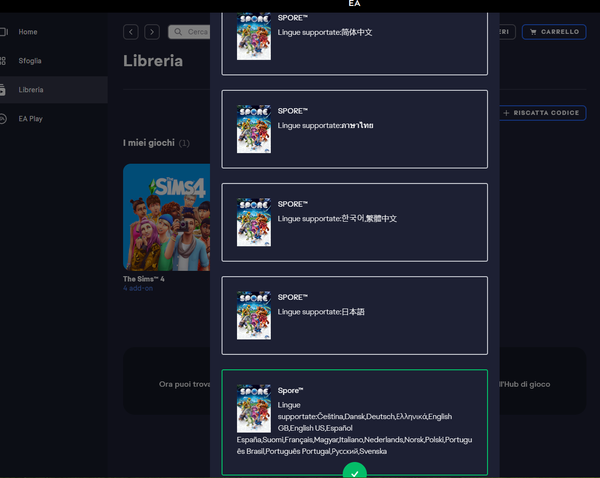The image size is (600, 478).
Task: Go back with the left arrow button
Action: [x=130, y=32]
